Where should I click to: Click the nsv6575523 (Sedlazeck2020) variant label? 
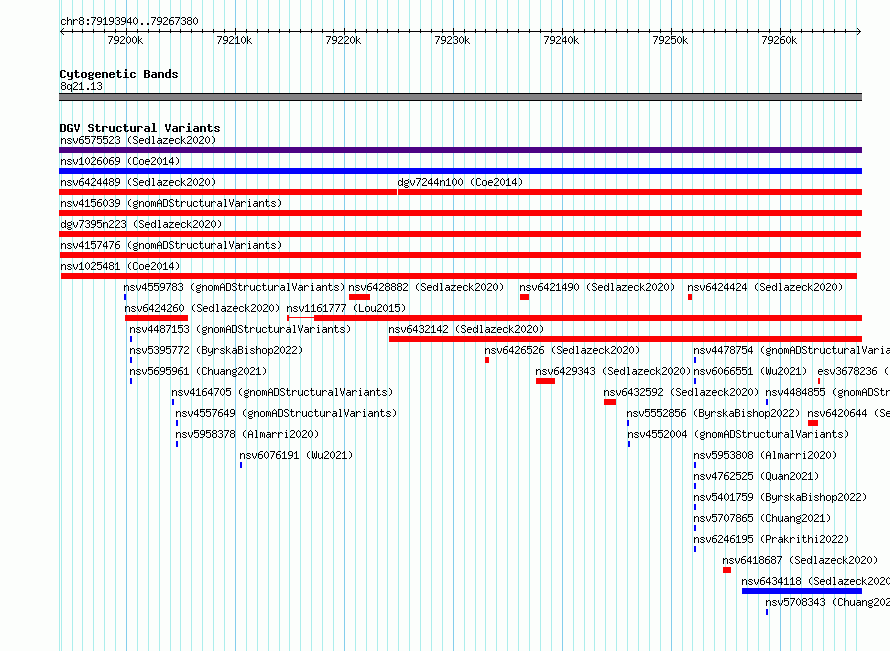point(138,140)
